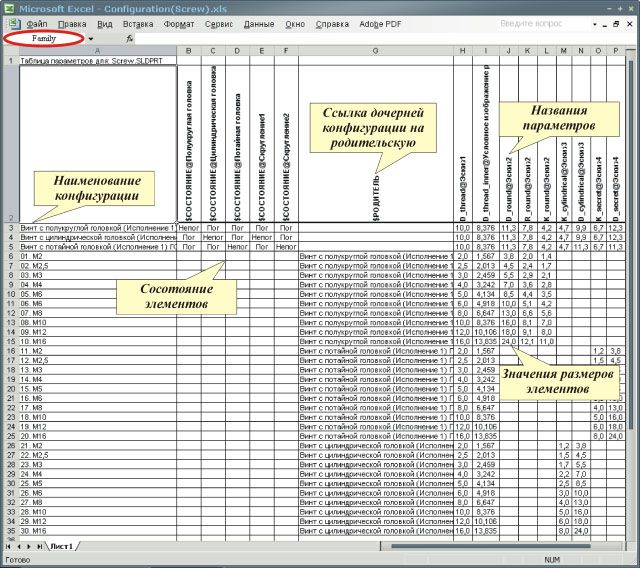Click 'Винт с потайной головкой' cell in row 5
Viewport: 640px width, 568px height.
tap(98, 247)
